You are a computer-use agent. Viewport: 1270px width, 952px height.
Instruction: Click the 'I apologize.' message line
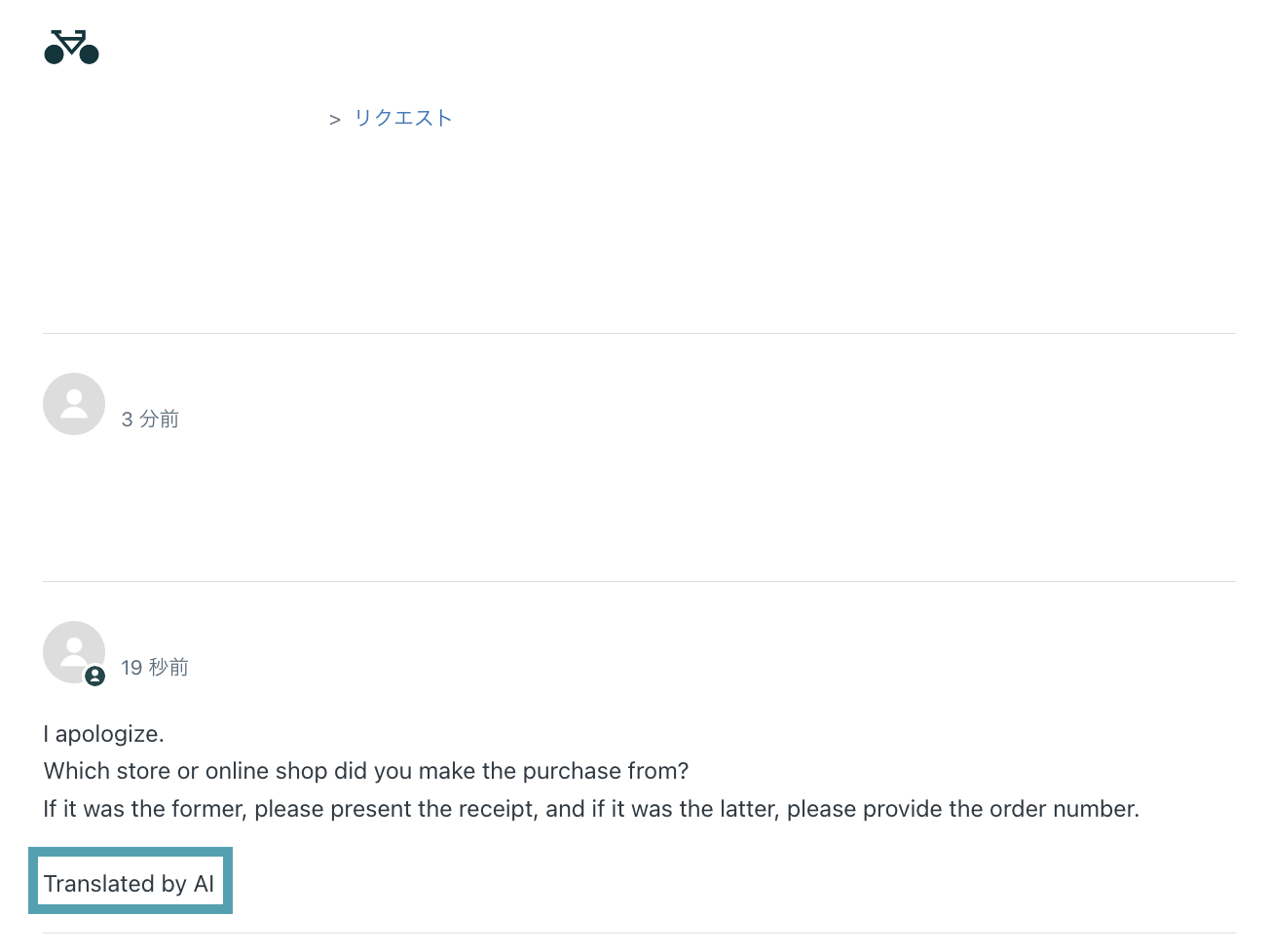coord(104,734)
